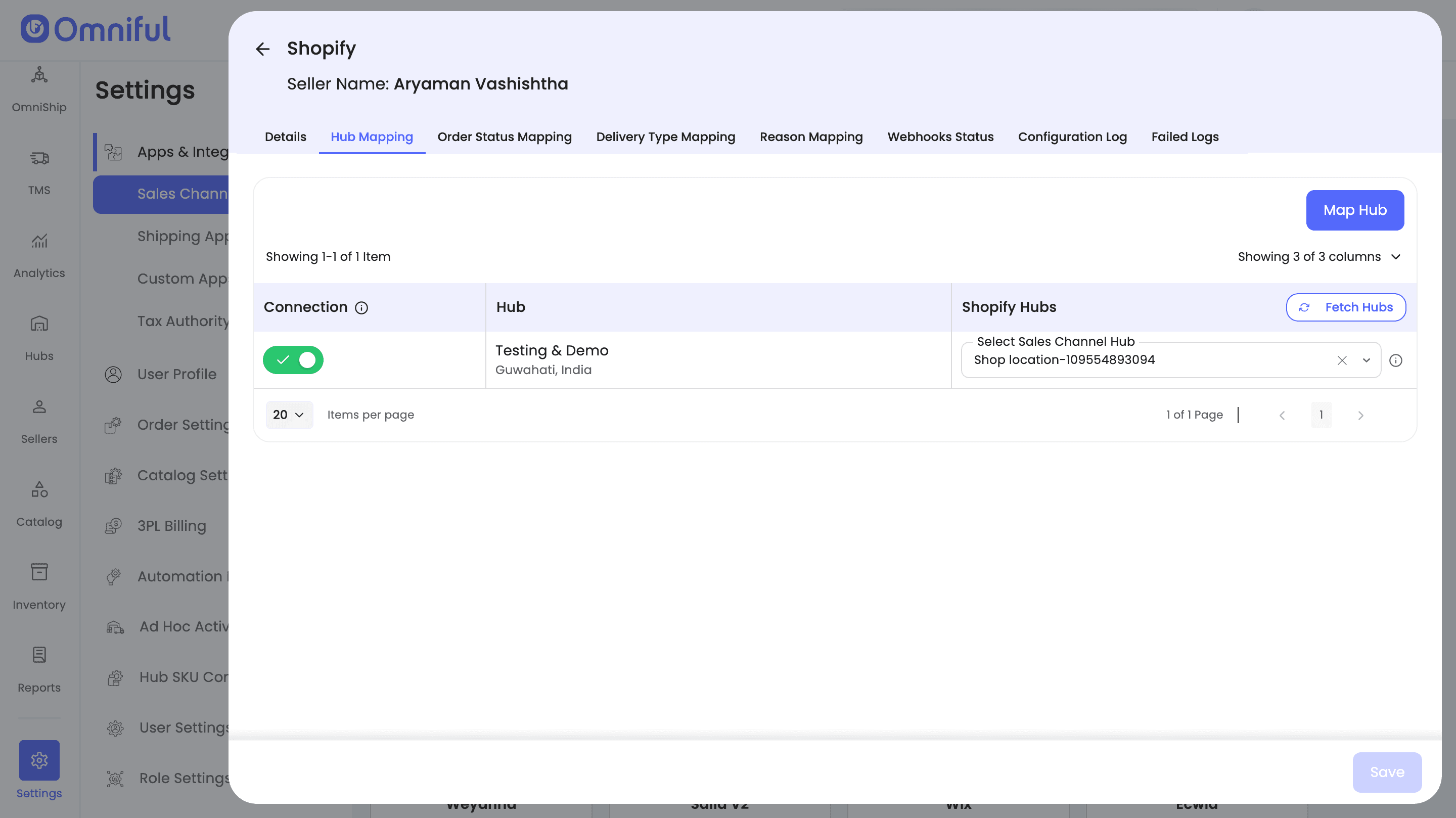Switch to the Webhooks Status tab
The image size is (1456, 818).
click(940, 137)
